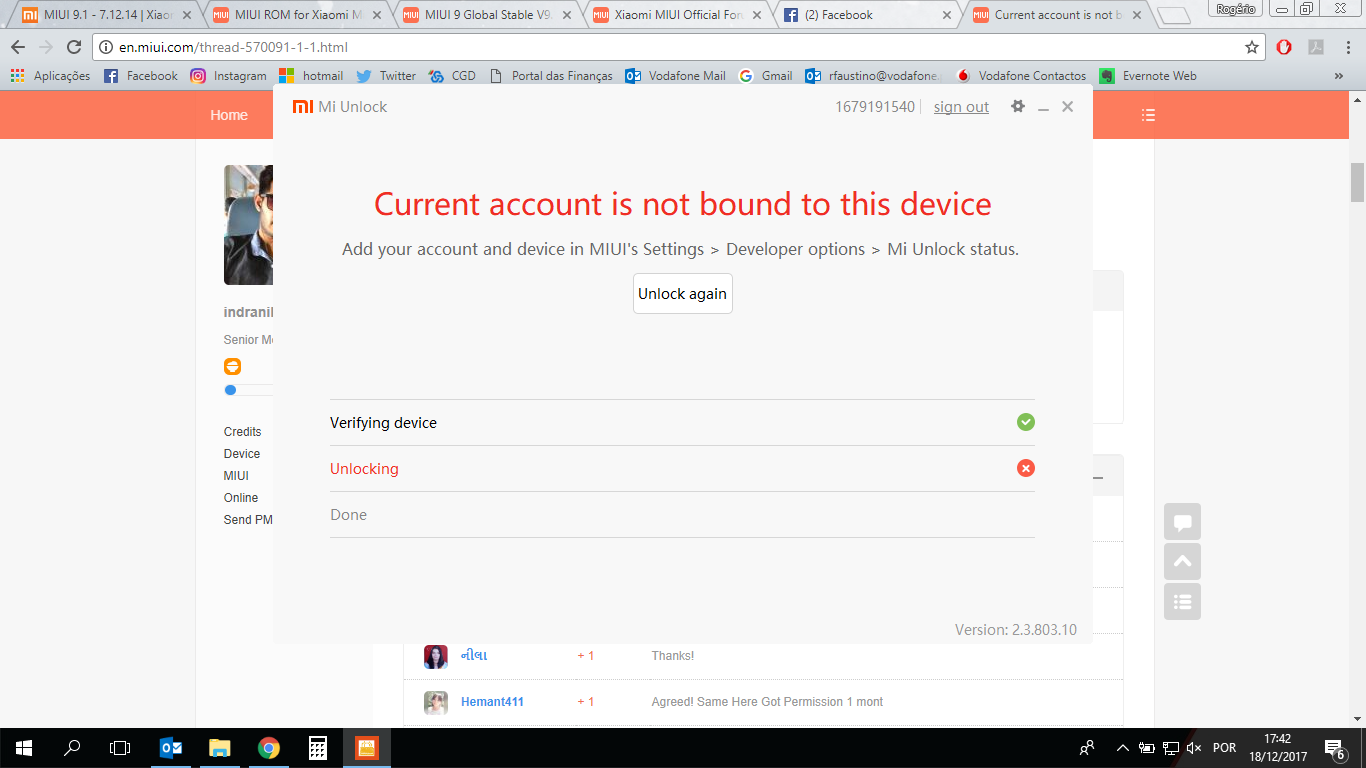Reload the current page
This screenshot has width=1366, height=768.
click(74, 47)
